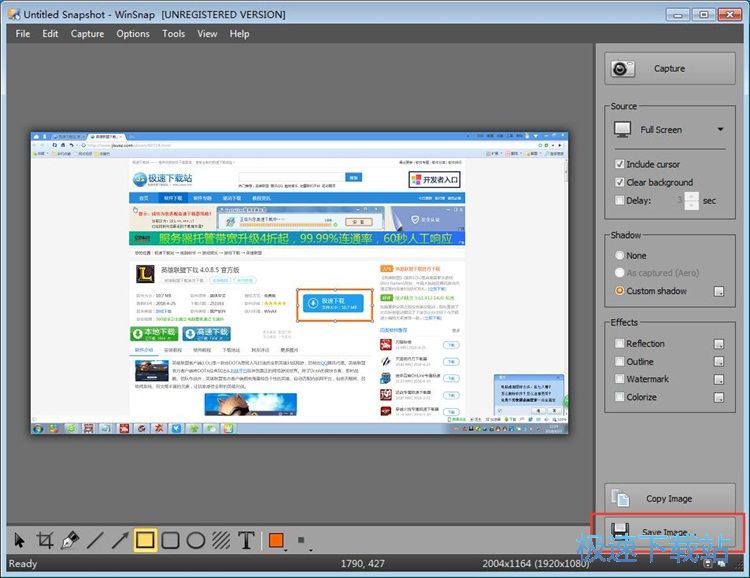Open the Tools menu
This screenshot has height=578, width=750.
pos(173,33)
